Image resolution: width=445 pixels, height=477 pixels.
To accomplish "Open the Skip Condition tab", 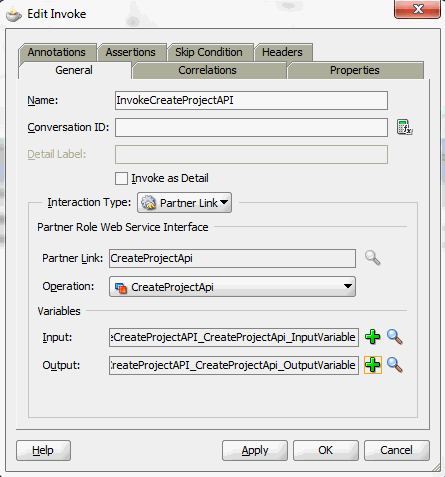I will coord(209,52).
